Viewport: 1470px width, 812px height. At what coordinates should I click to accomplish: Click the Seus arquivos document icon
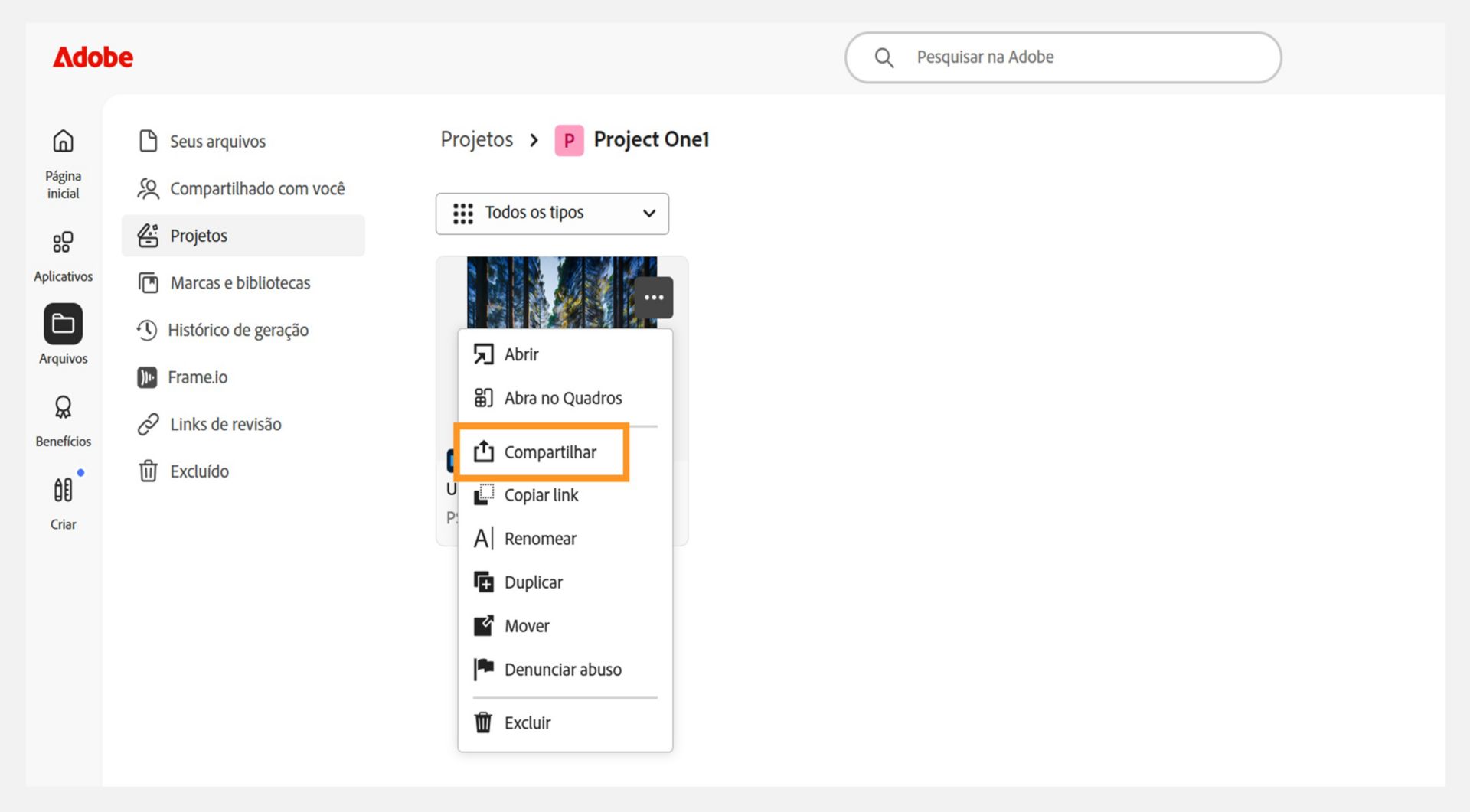(148, 141)
